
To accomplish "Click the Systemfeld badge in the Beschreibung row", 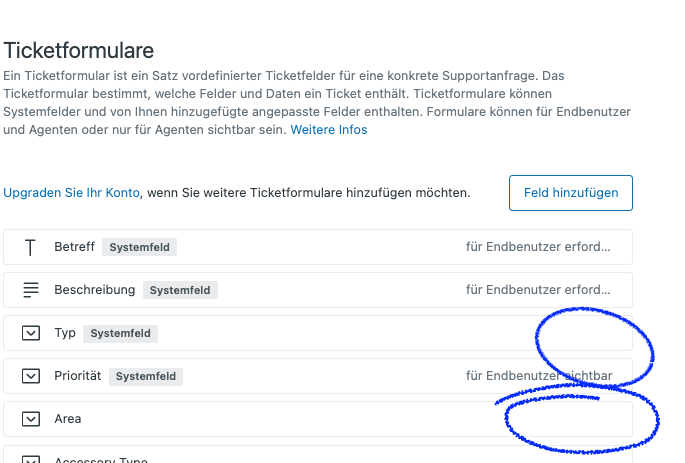I will (180, 290).
